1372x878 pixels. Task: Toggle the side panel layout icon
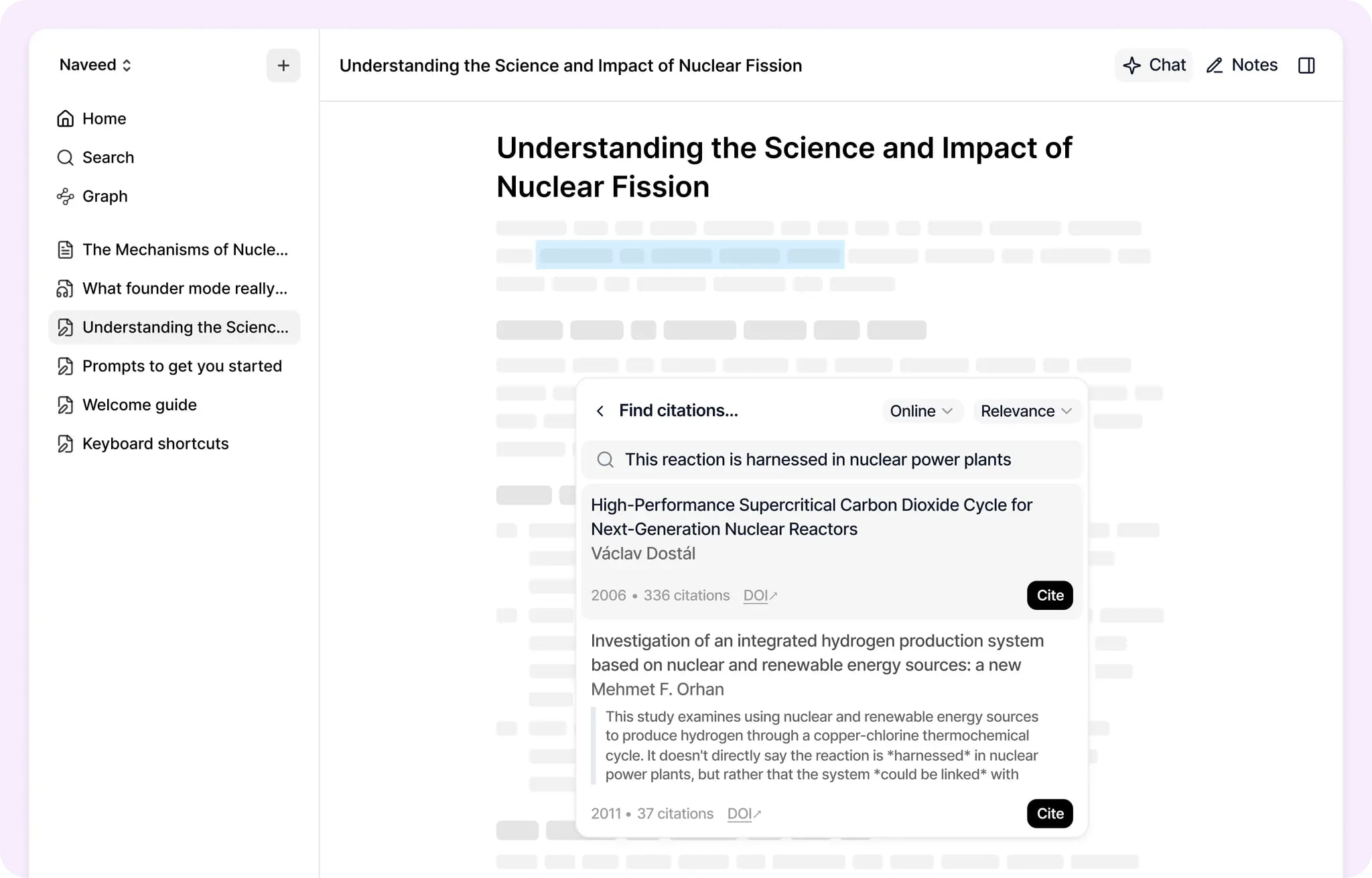pyautogui.click(x=1307, y=65)
